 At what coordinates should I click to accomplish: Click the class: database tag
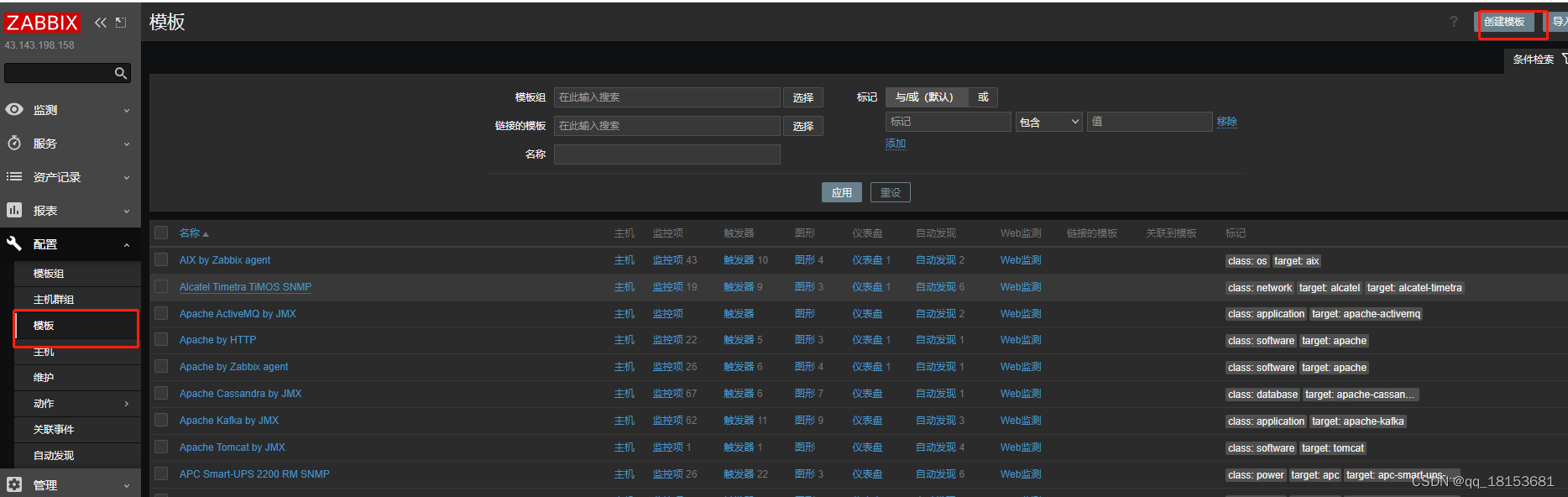pos(1262,395)
